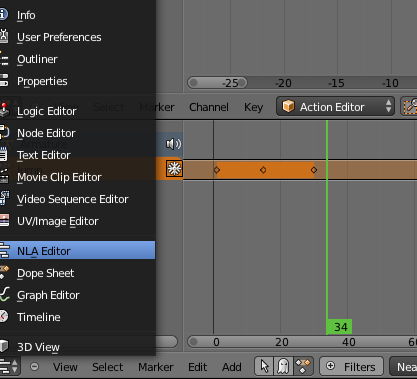Click the NLA horizontal scrollbar showing 0 to 40
This screenshot has width=417, height=379.
point(302,342)
